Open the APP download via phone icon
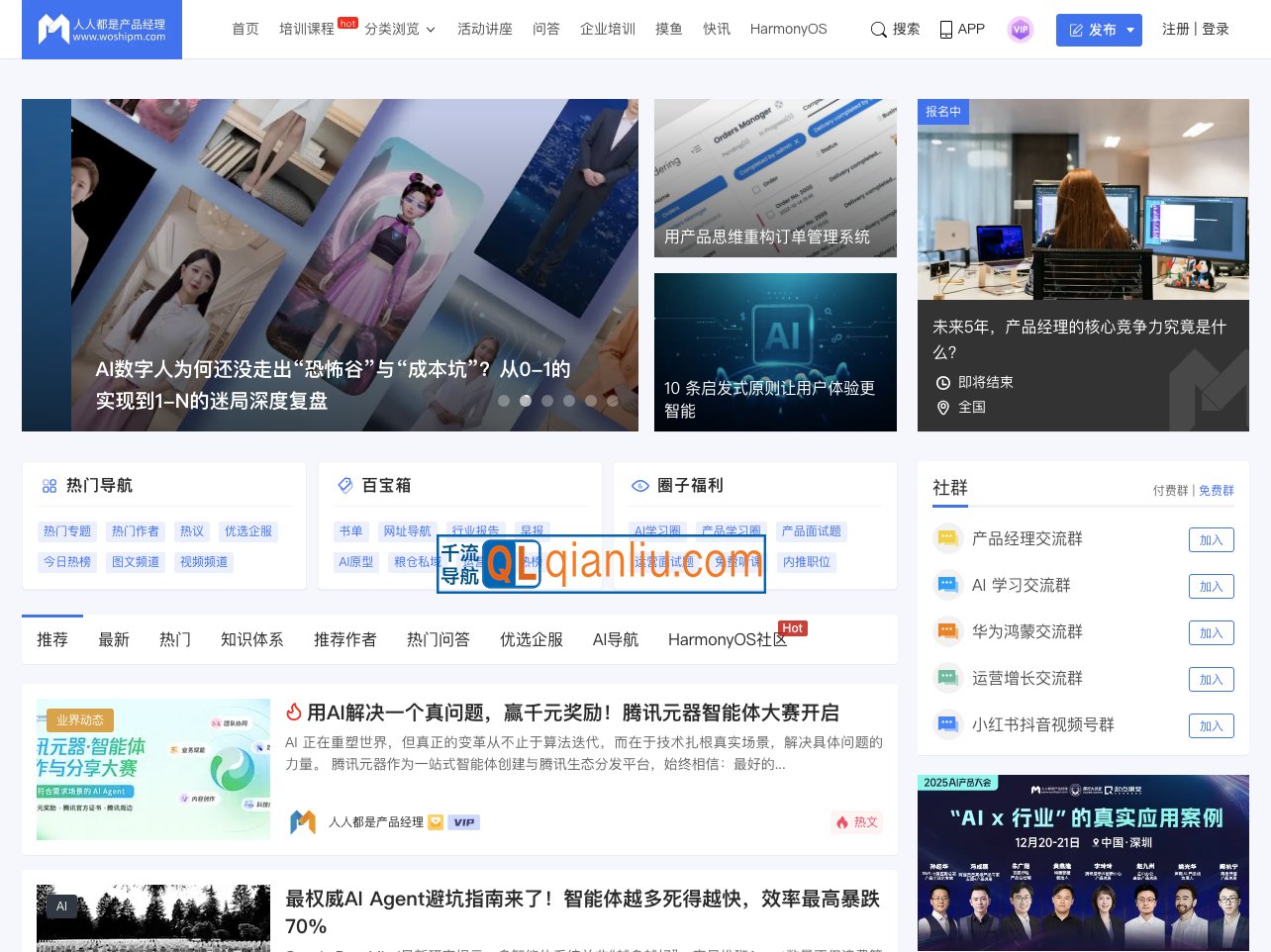Screen dimensions: 1271x952 (x=946, y=30)
